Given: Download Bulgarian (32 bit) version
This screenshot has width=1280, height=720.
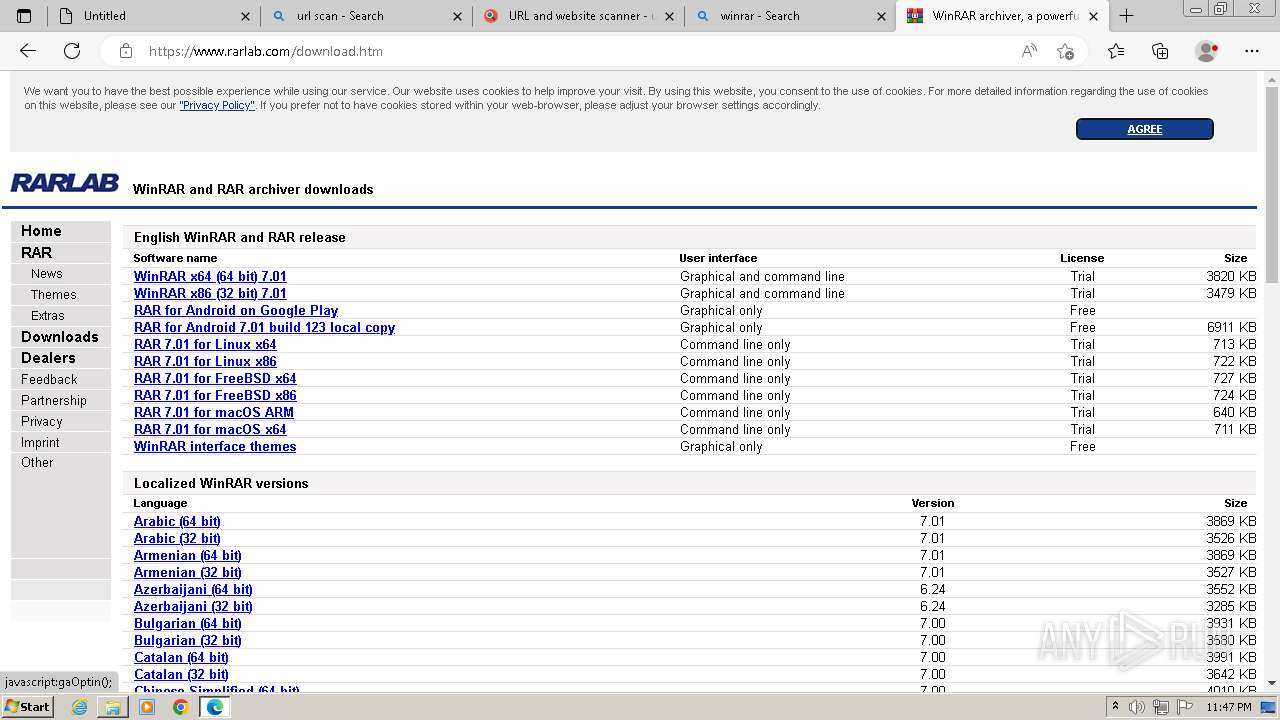Looking at the screenshot, I should tap(188, 641).
